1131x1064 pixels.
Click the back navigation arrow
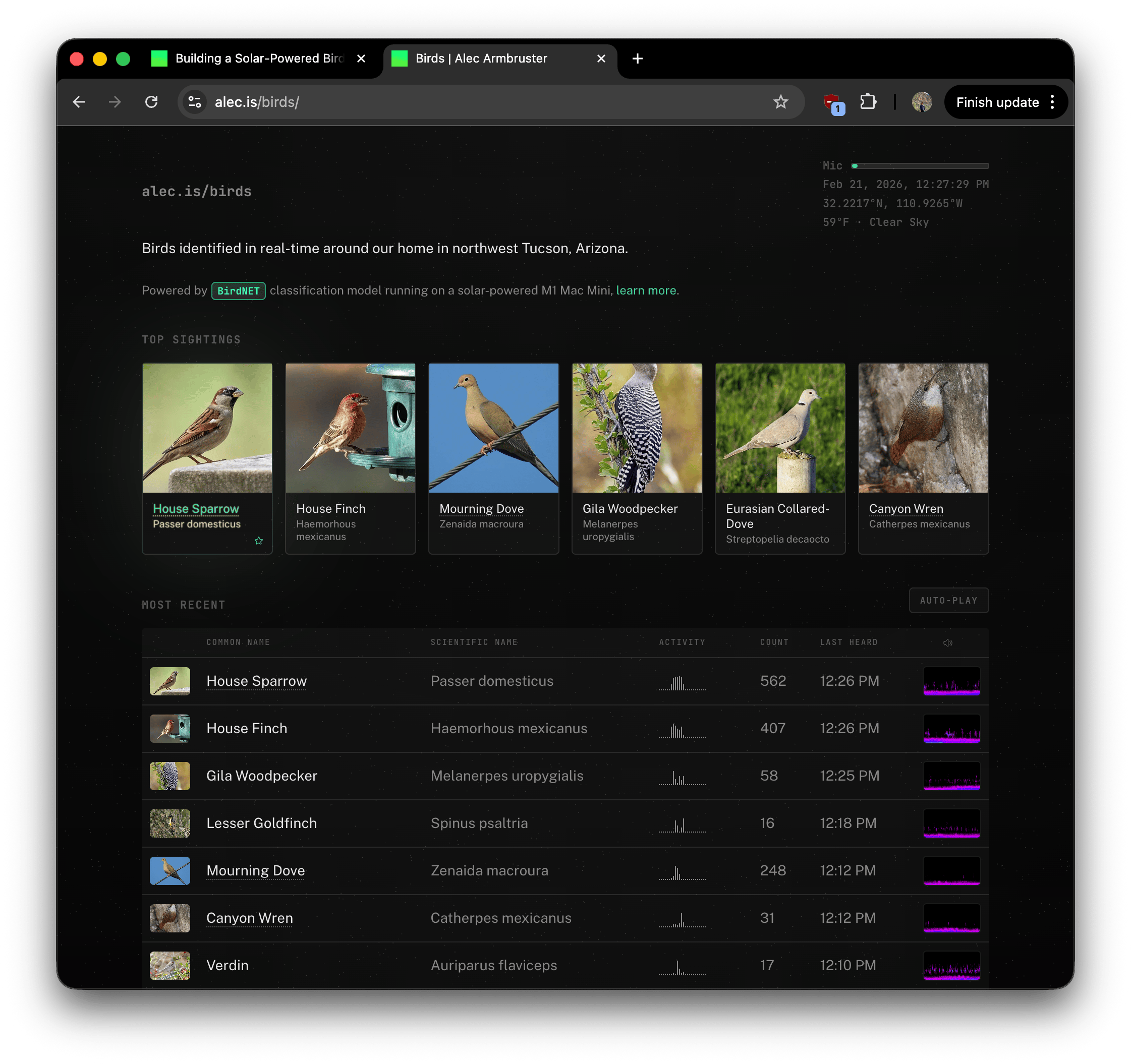[x=79, y=102]
